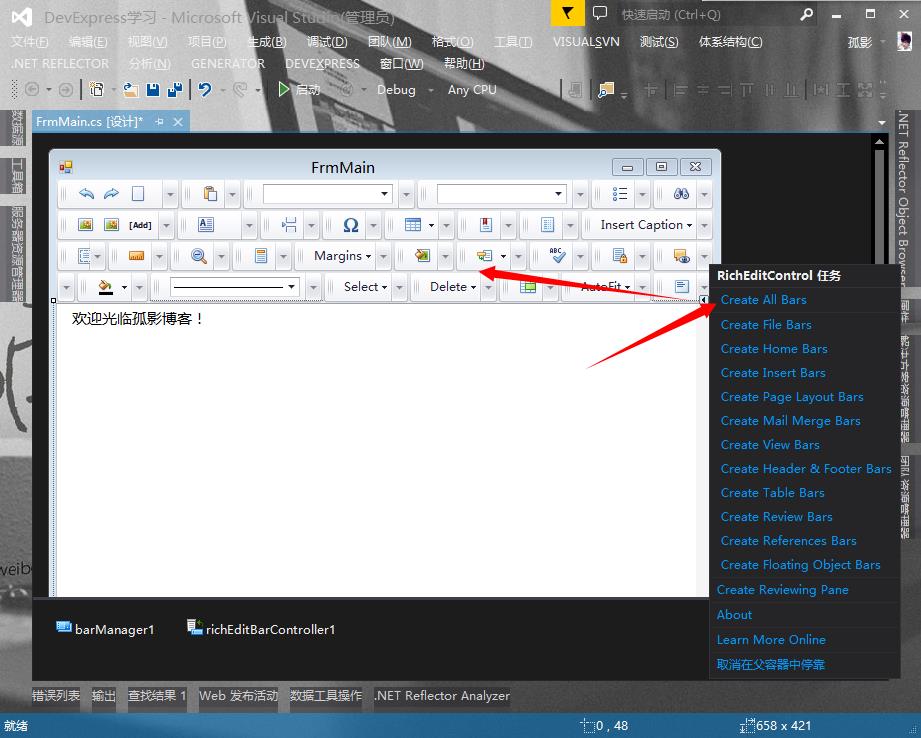Click Create Table Bars link

tap(772, 492)
